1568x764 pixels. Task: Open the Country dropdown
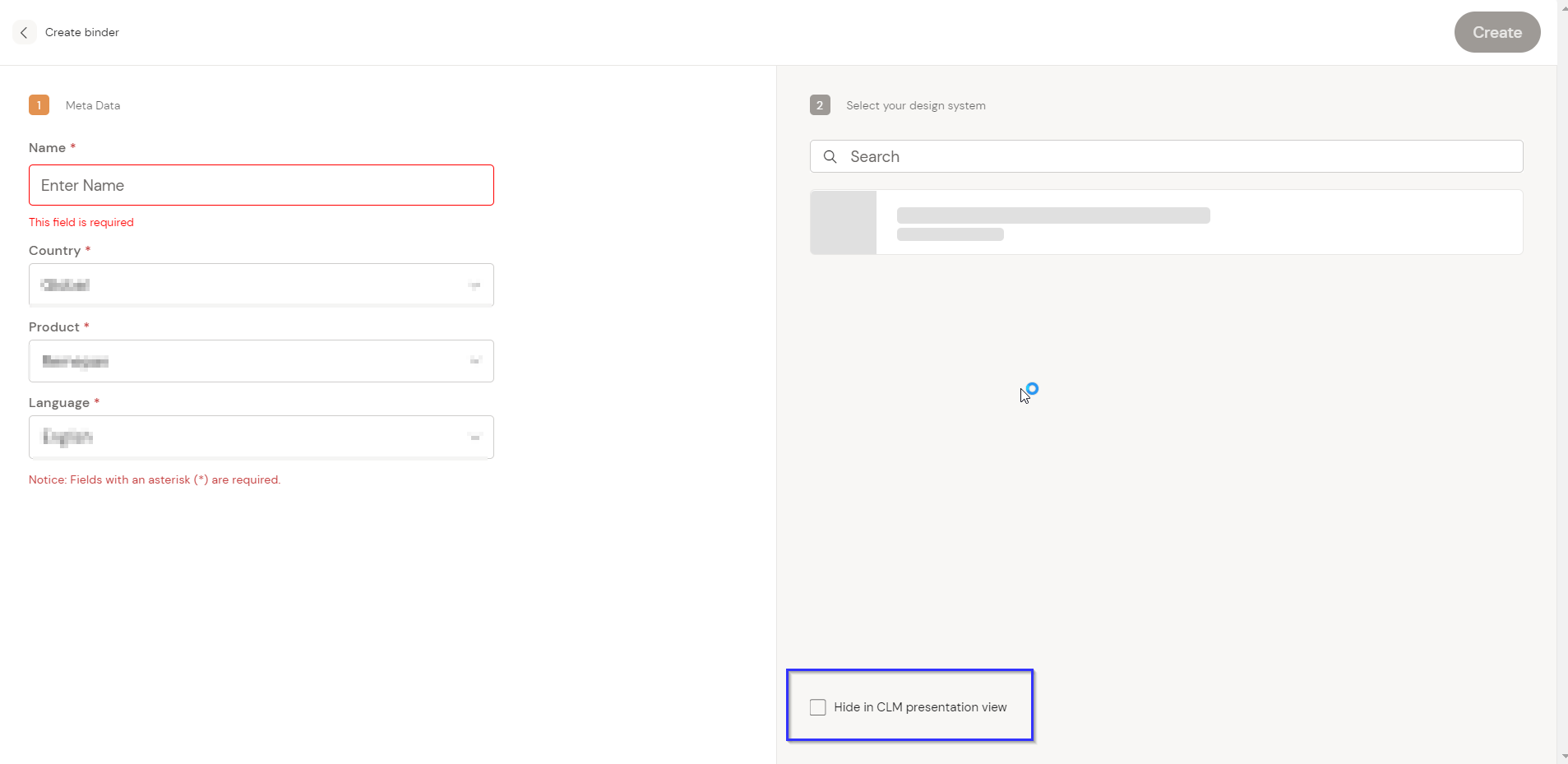click(x=247, y=285)
